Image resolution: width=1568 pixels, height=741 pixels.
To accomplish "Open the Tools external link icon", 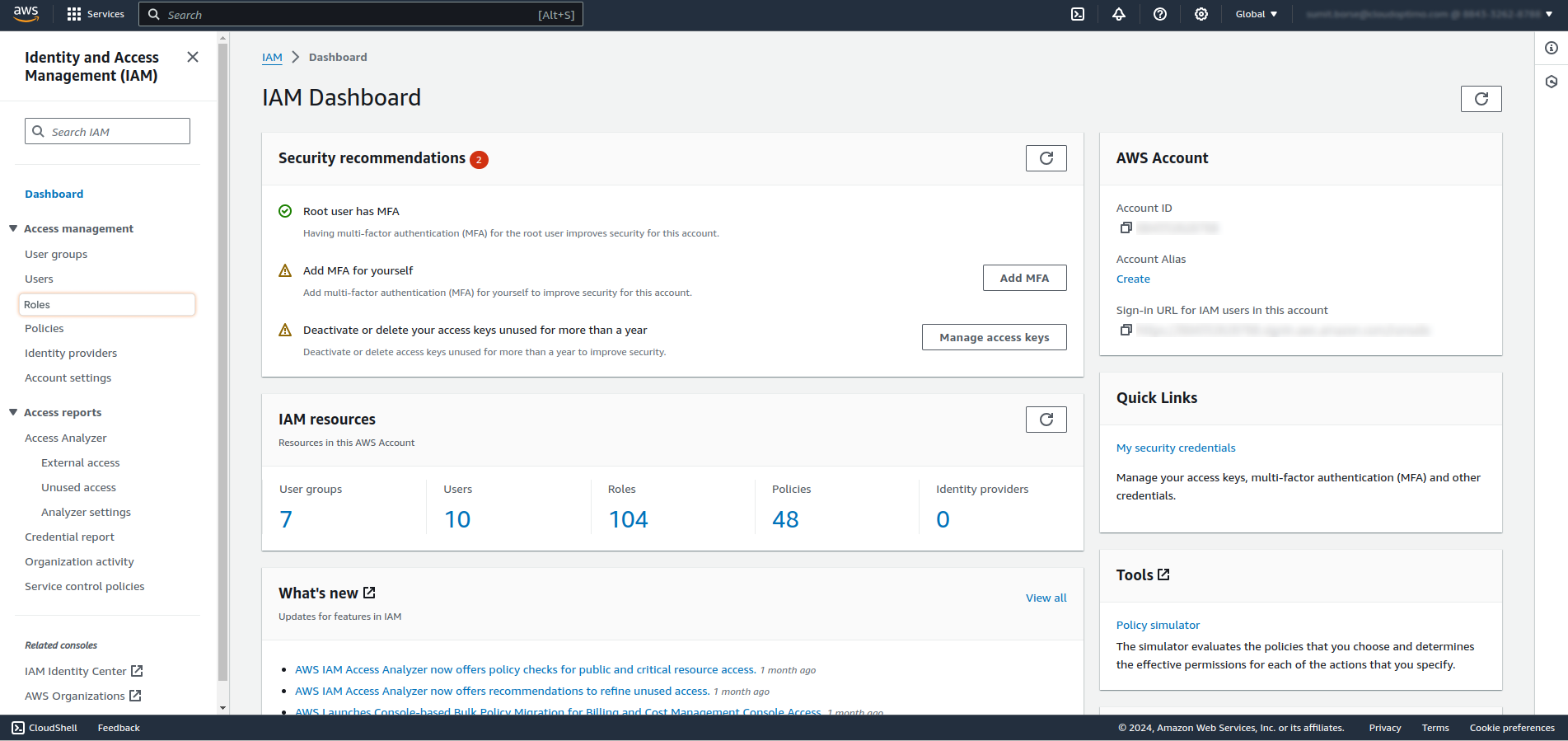I will click(x=1163, y=575).
